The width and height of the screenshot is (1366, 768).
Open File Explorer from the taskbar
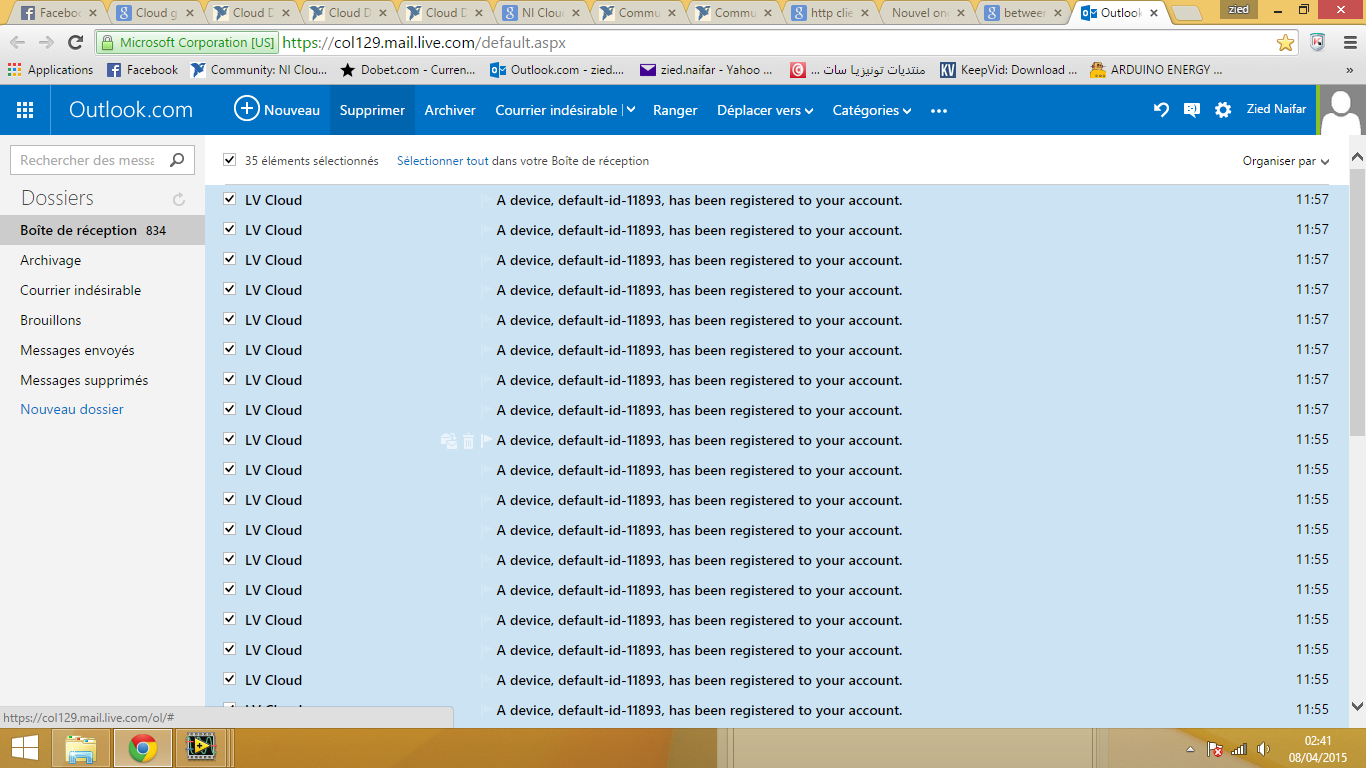(x=81, y=748)
